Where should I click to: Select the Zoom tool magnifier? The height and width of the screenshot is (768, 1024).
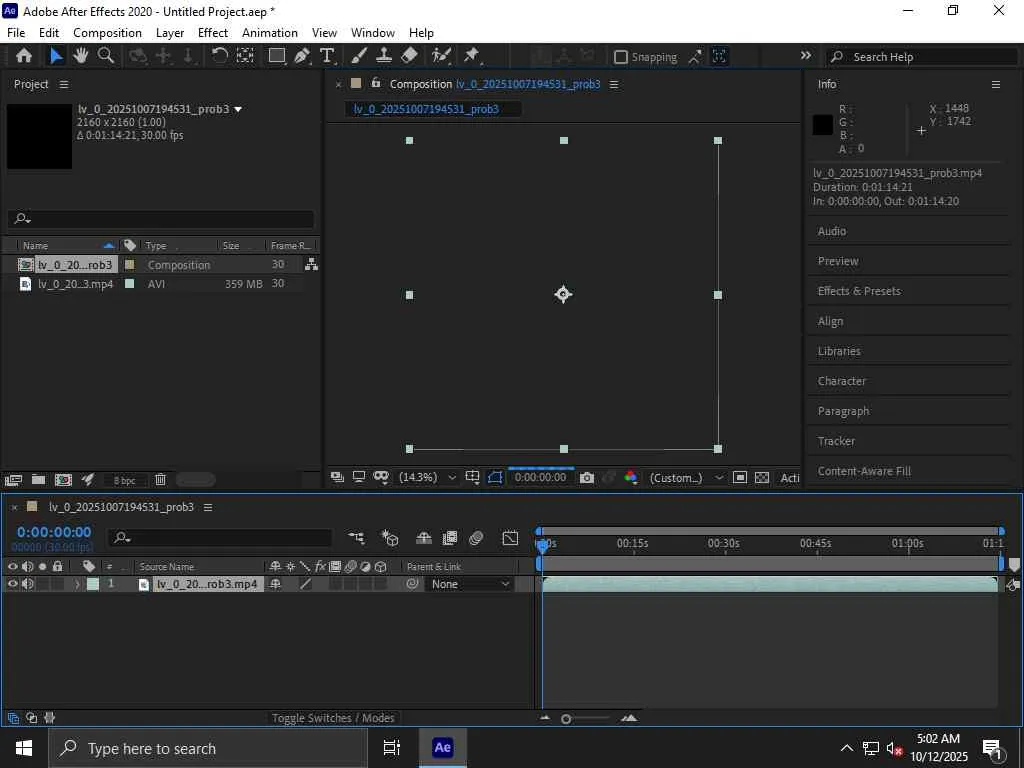[106, 56]
